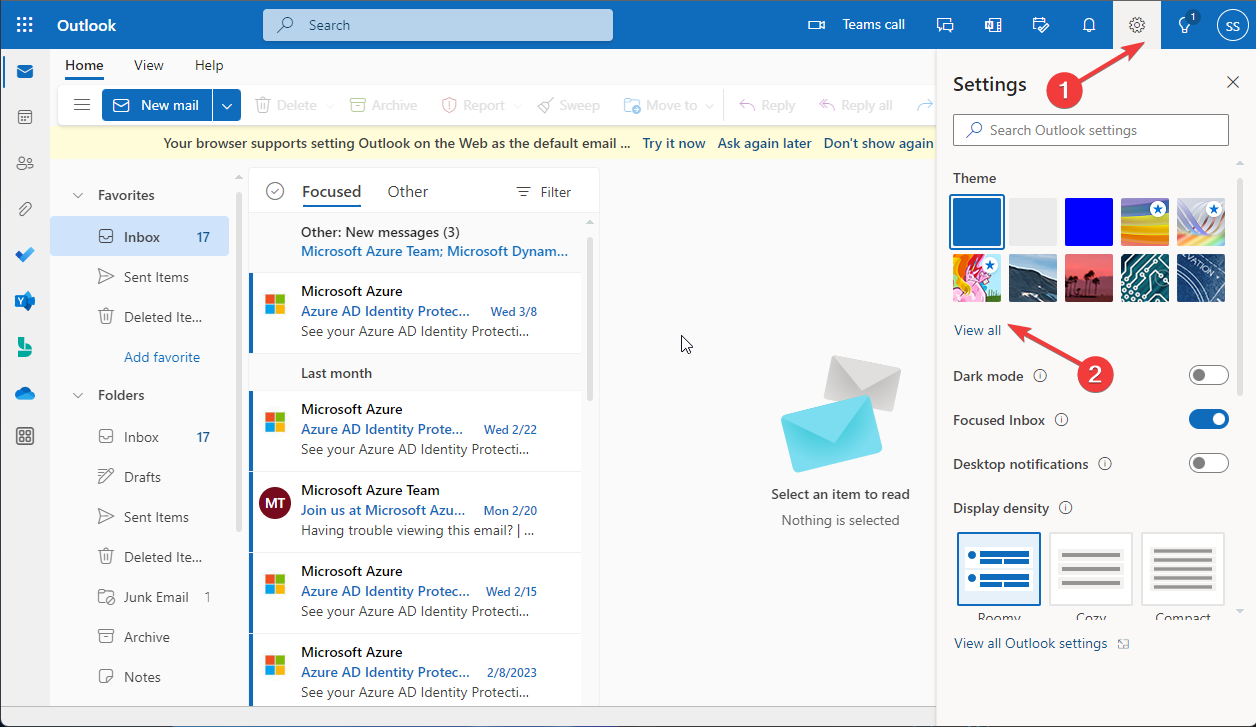Click the main Search box
This screenshot has height=727, width=1256.
pos(438,25)
